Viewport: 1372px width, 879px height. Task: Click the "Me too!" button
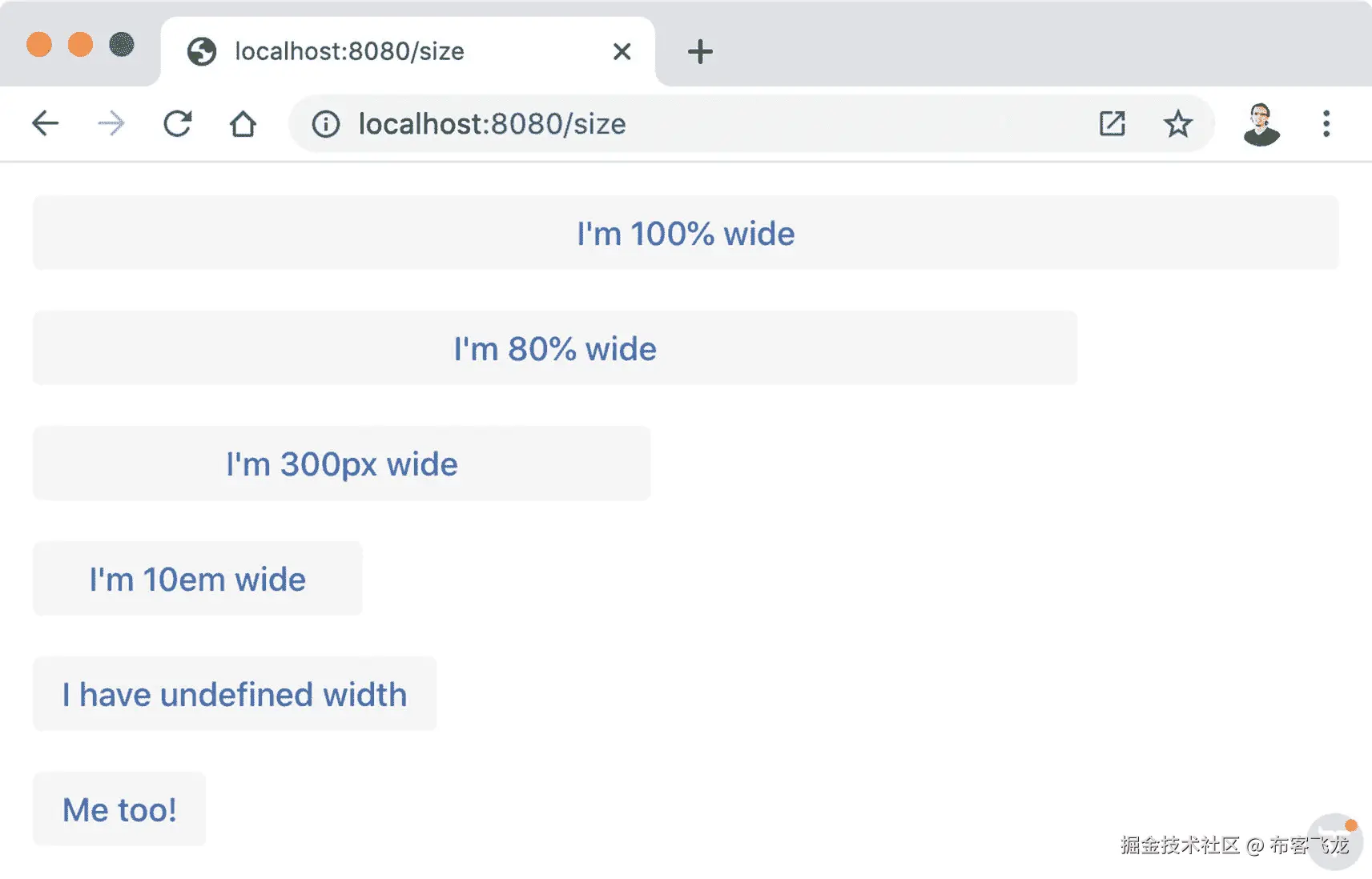(119, 809)
